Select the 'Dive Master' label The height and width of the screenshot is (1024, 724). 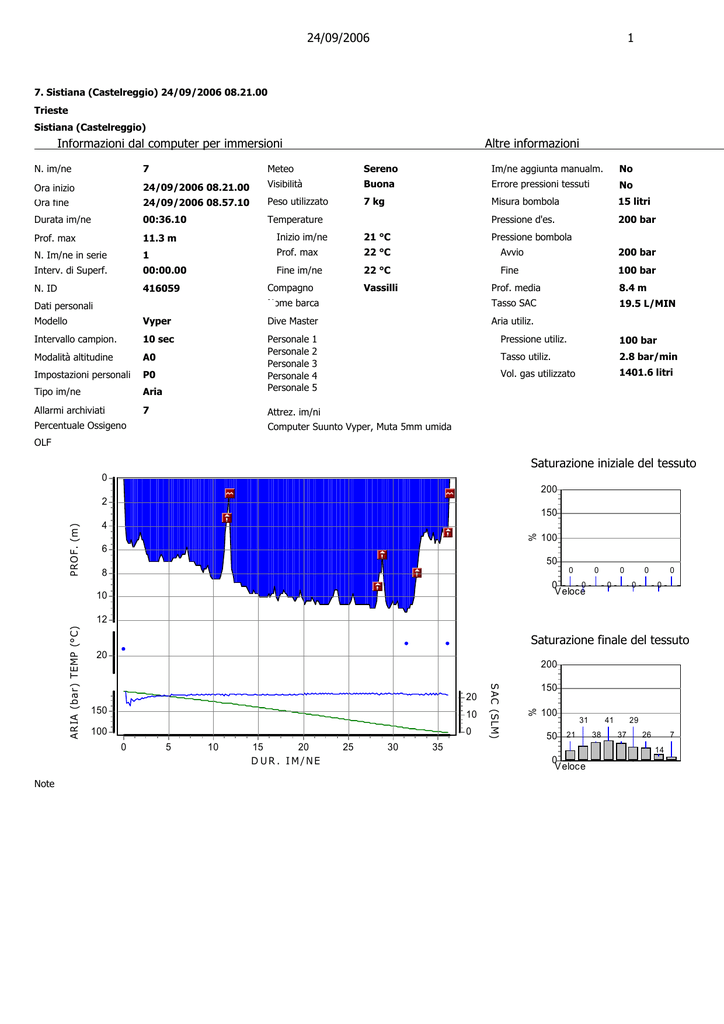[x=292, y=321]
